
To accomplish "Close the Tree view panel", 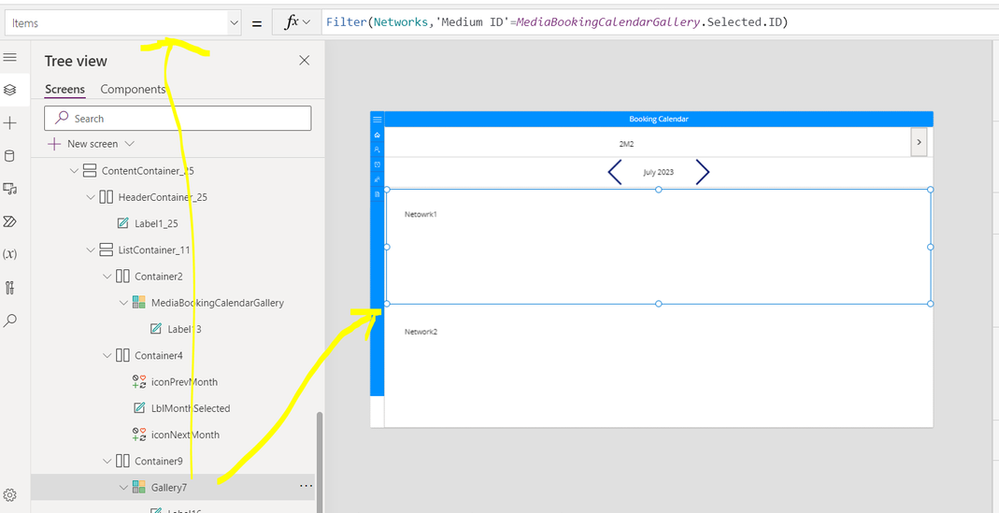I will [x=305, y=61].
